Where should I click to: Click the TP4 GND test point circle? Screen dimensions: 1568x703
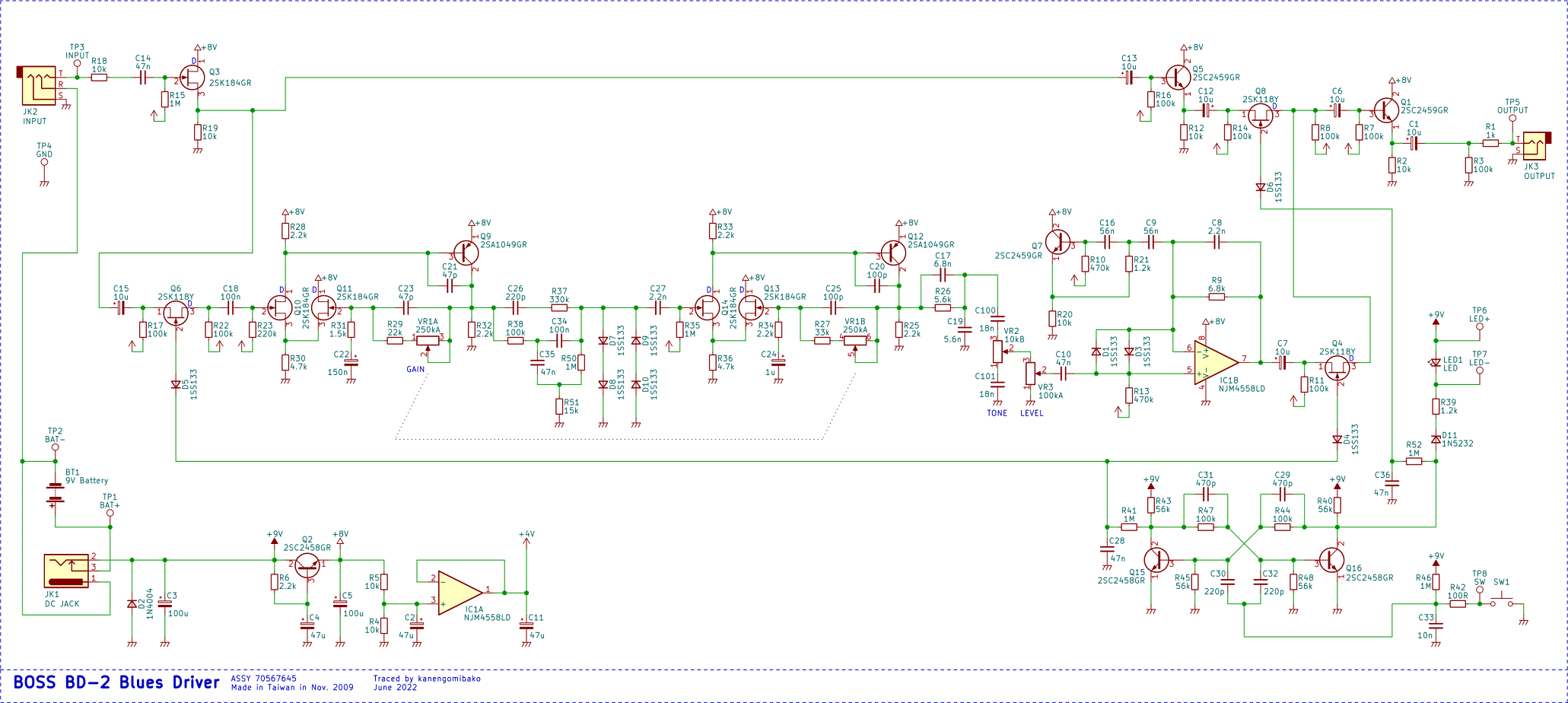point(44,162)
